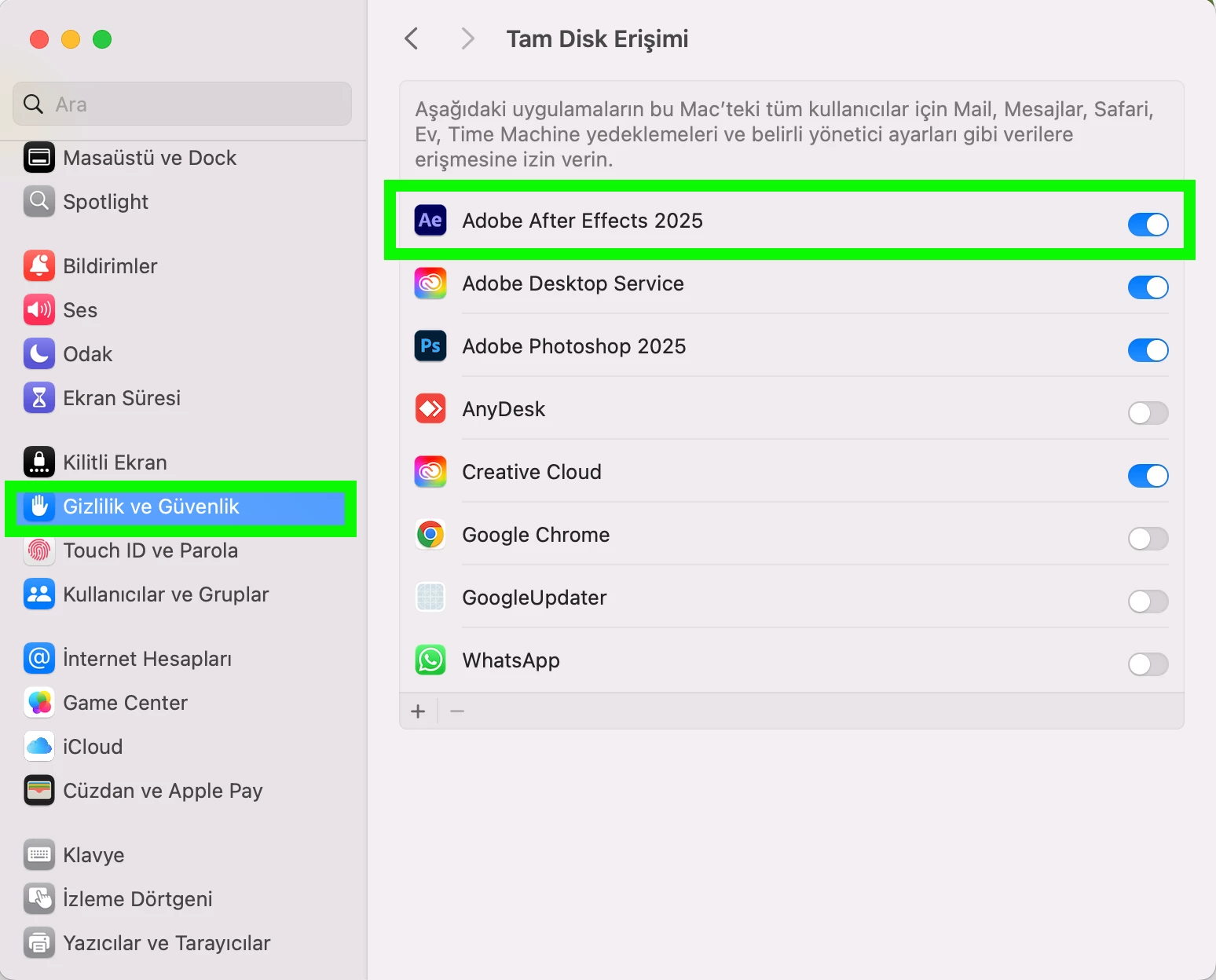This screenshot has width=1216, height=980.
Task: Disable the Creative Cloud toggle
Action: [1148, 476]
